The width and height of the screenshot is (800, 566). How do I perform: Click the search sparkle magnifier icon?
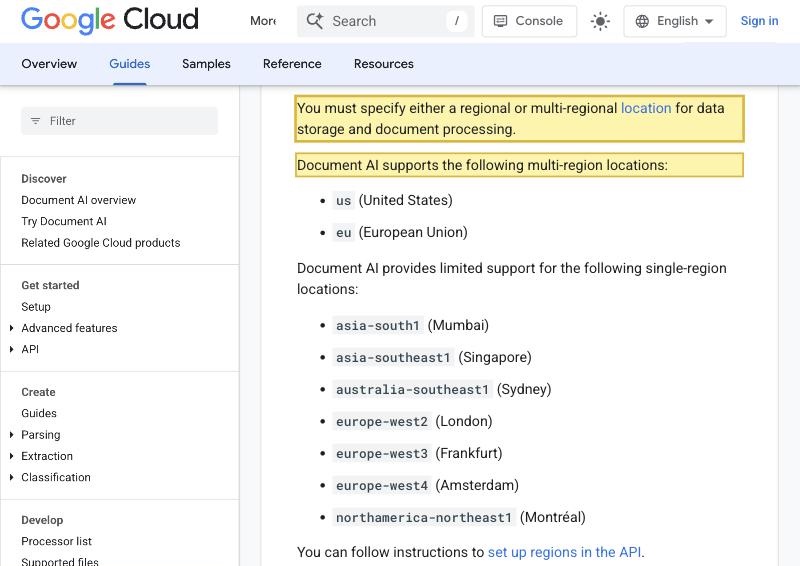(315, 21)
